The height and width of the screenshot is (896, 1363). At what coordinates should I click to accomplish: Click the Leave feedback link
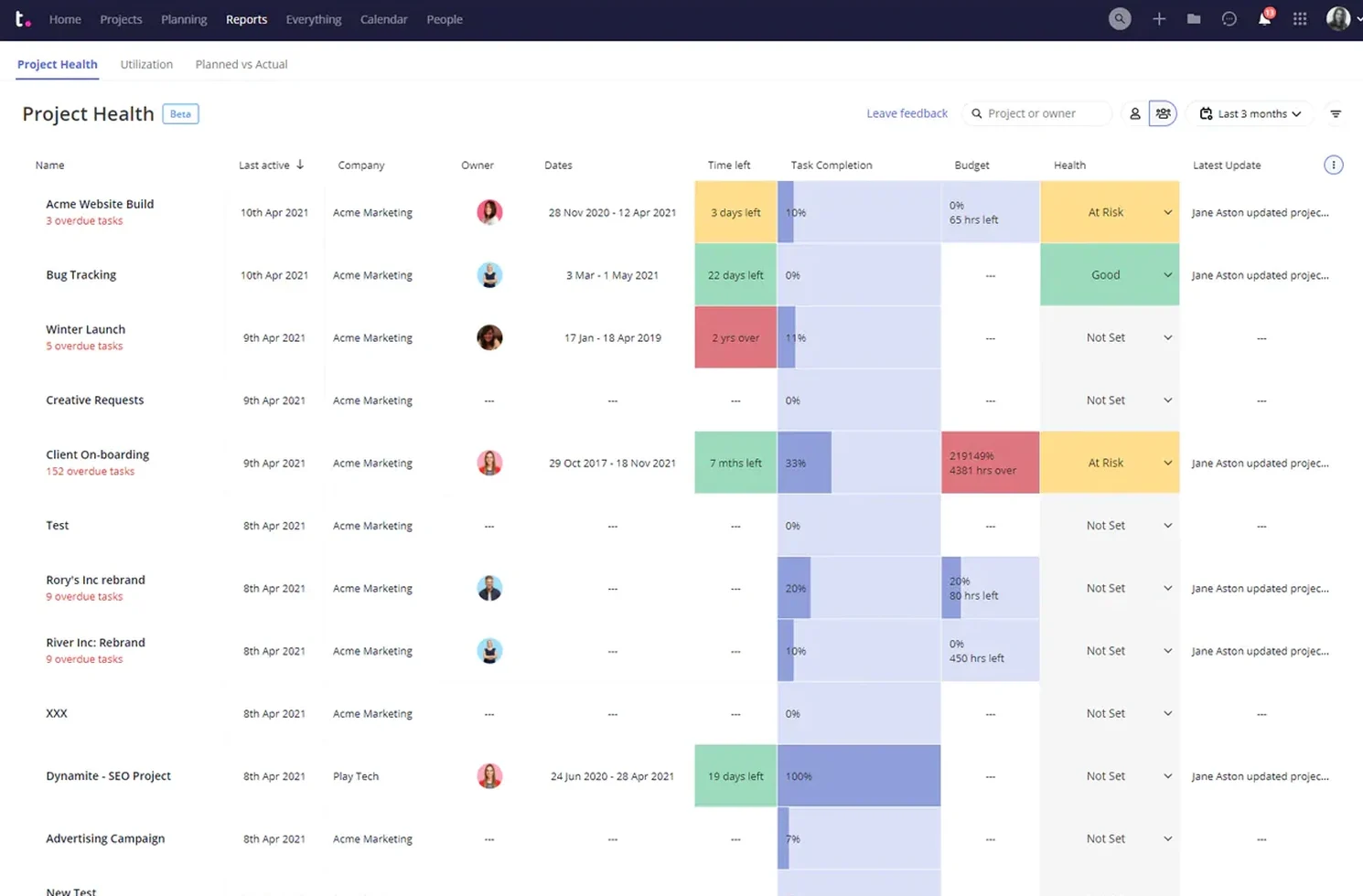907,112
